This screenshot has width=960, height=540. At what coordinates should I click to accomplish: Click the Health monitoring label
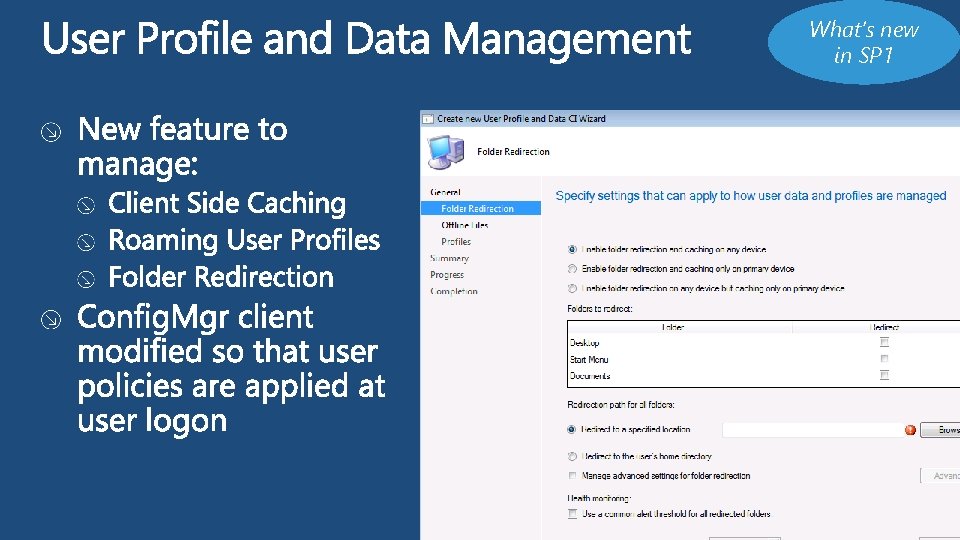pyautogui.click(x=599, y=498)
